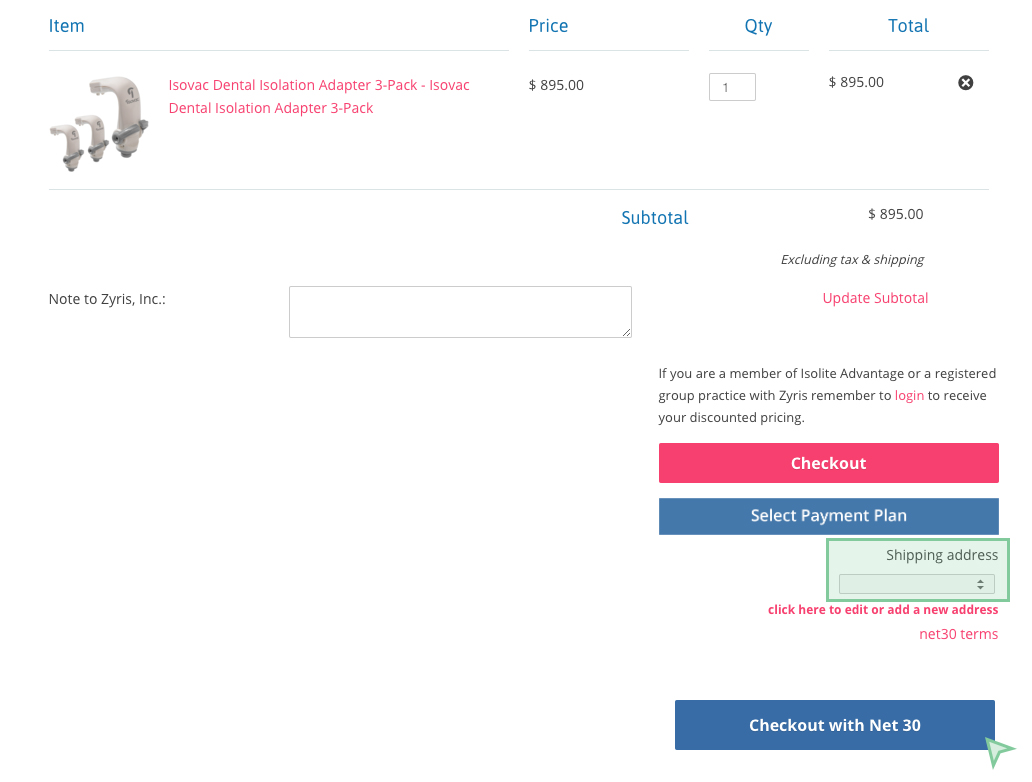Click Select Payment Plan
Viewport: 1032px width, 782px height.
pos(828,515)
